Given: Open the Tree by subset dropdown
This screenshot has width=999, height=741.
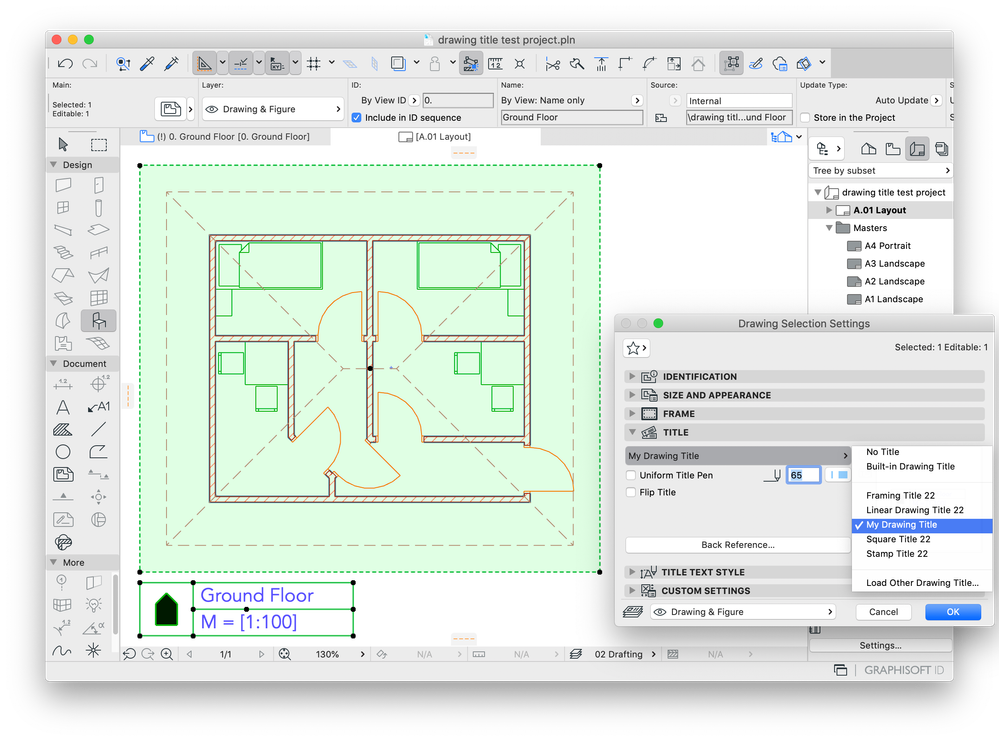Looking at the screenshot, I should 880,170.
